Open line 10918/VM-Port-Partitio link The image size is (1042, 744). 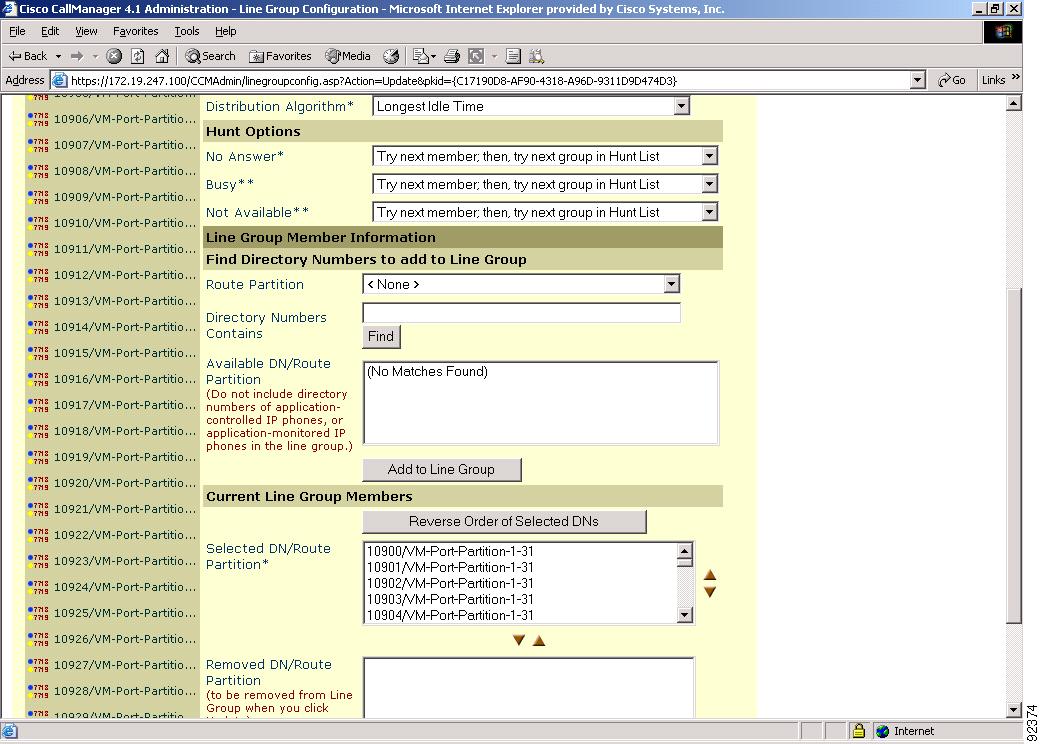pyautogui.click(x=125, y=431)
